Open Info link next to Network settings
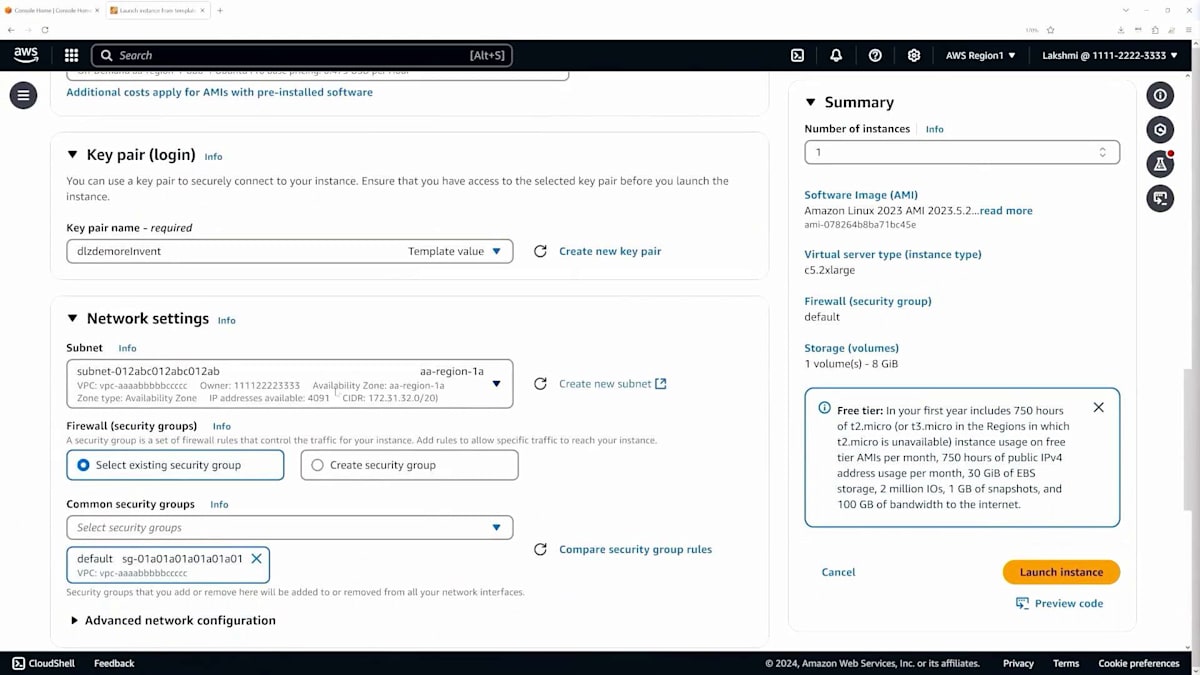The image size is (1200, 675). [x=227, y=321]
